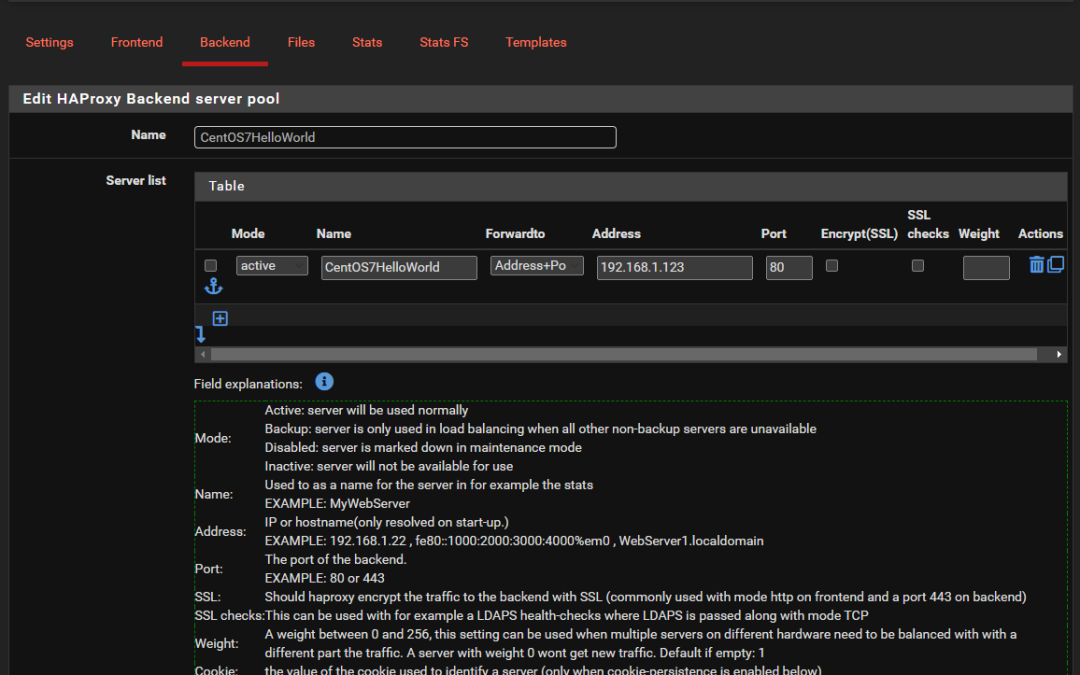
Task: Go to the Templates tab
Action: (x=536, y=42)
